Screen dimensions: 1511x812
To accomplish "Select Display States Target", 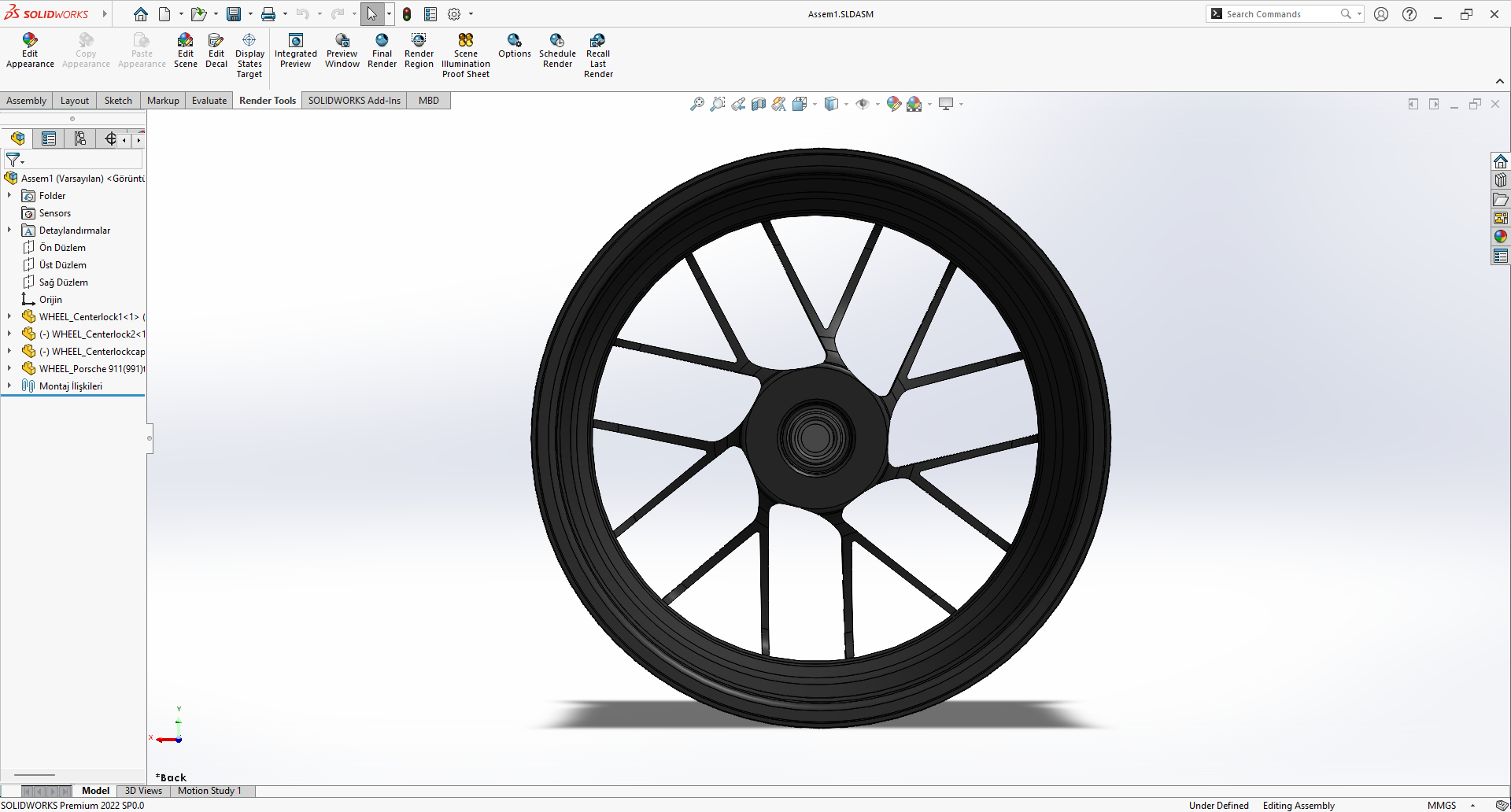I will [x=249, y=56].
